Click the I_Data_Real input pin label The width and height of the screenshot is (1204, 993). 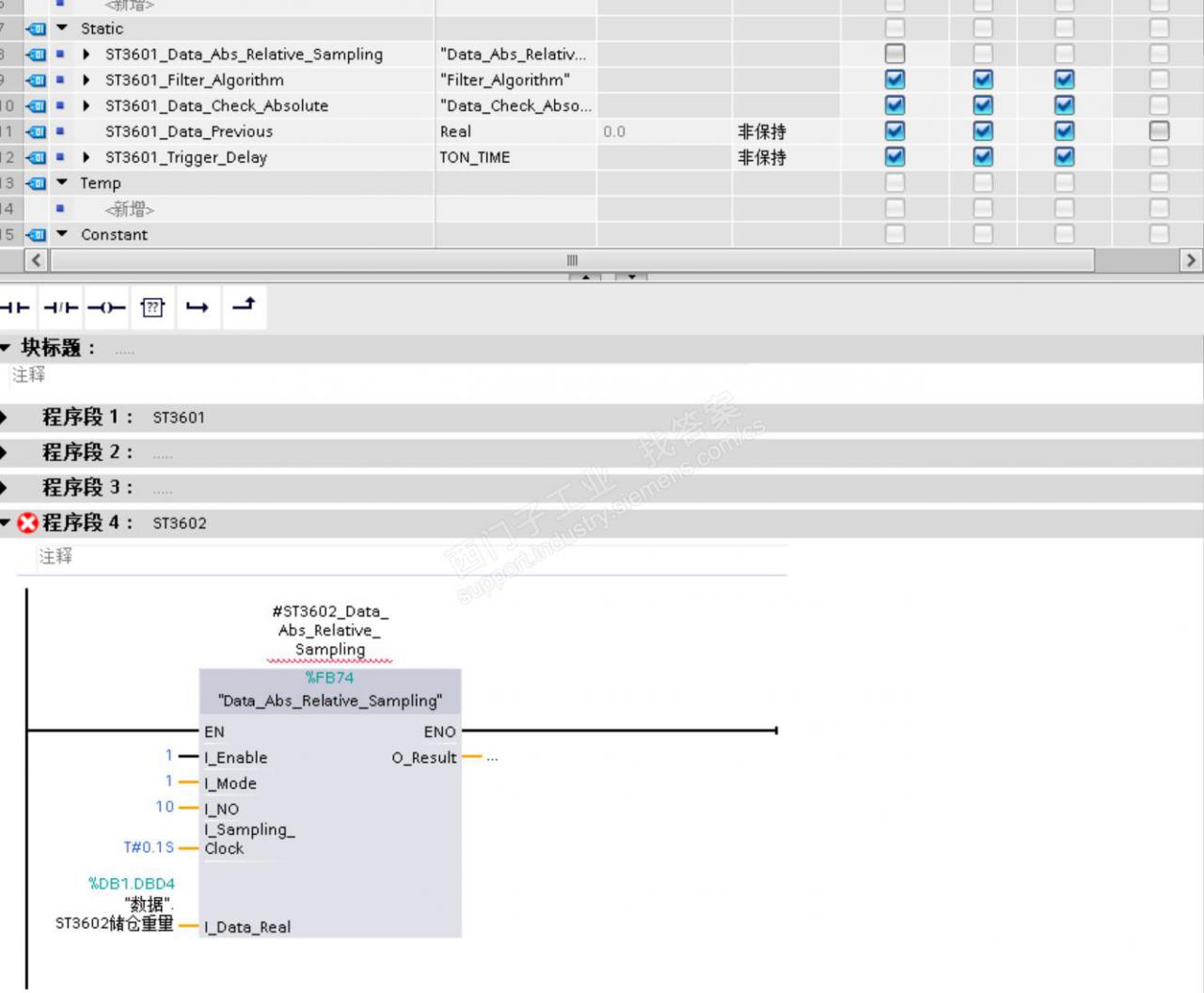point(247,927)
